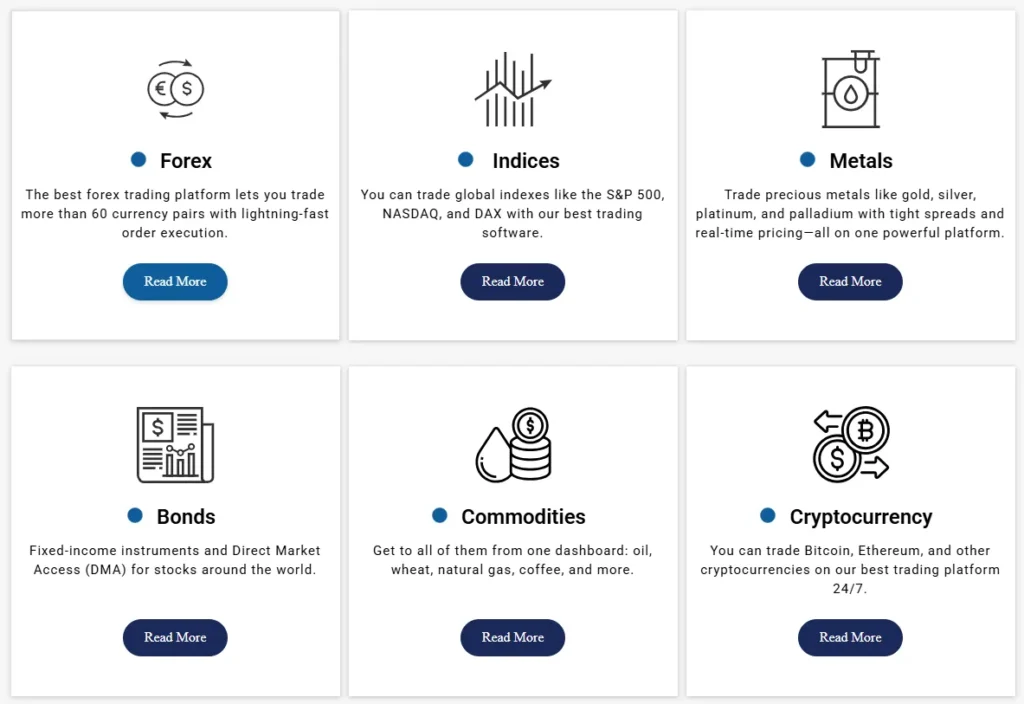Click the Cryptocurrency Bitcoin exchange icon
This screenshot has width=1024, height=704.
[850, 445]
